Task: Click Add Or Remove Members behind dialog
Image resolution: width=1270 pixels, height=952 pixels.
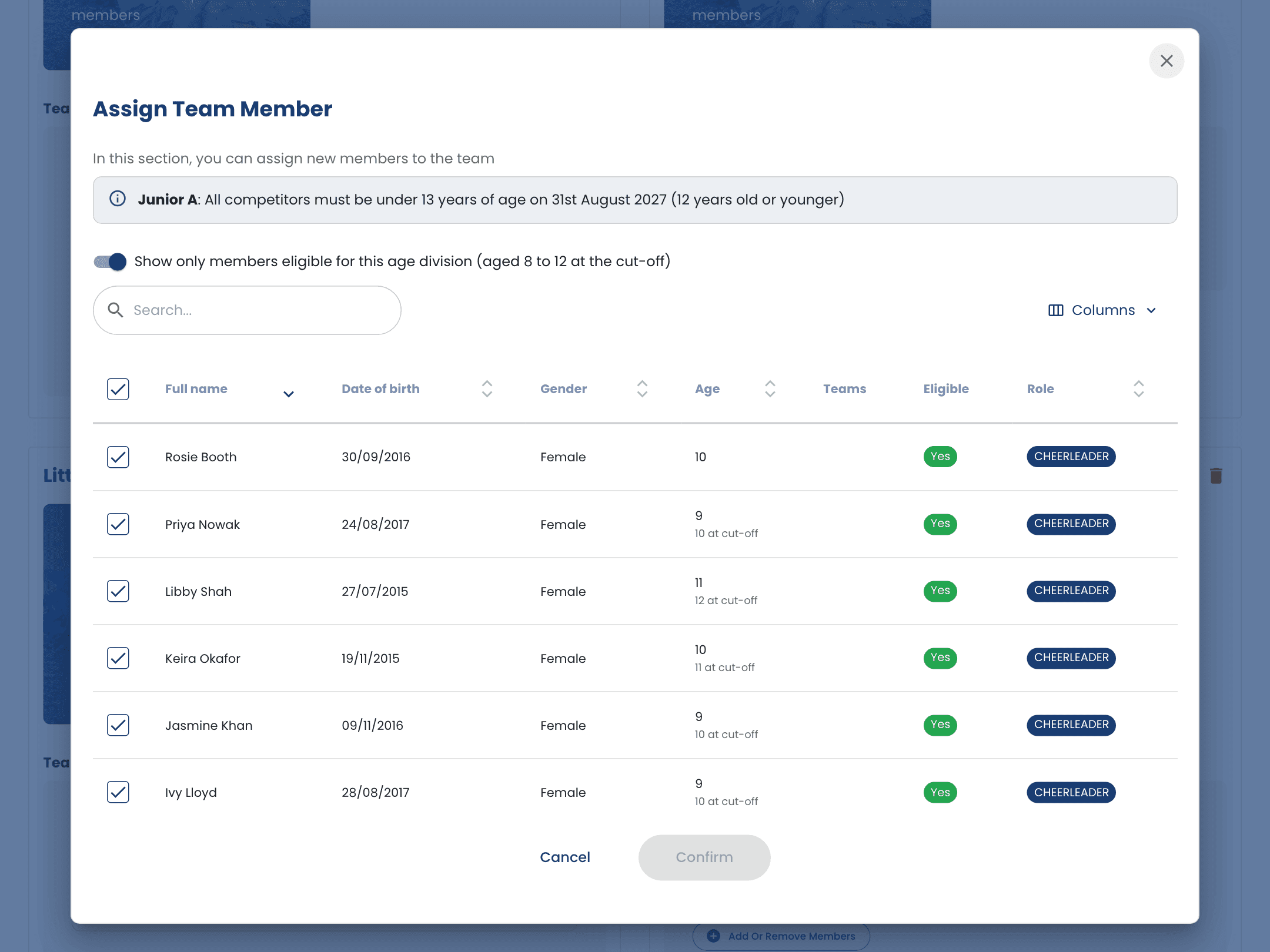Action: click(781, 936)
